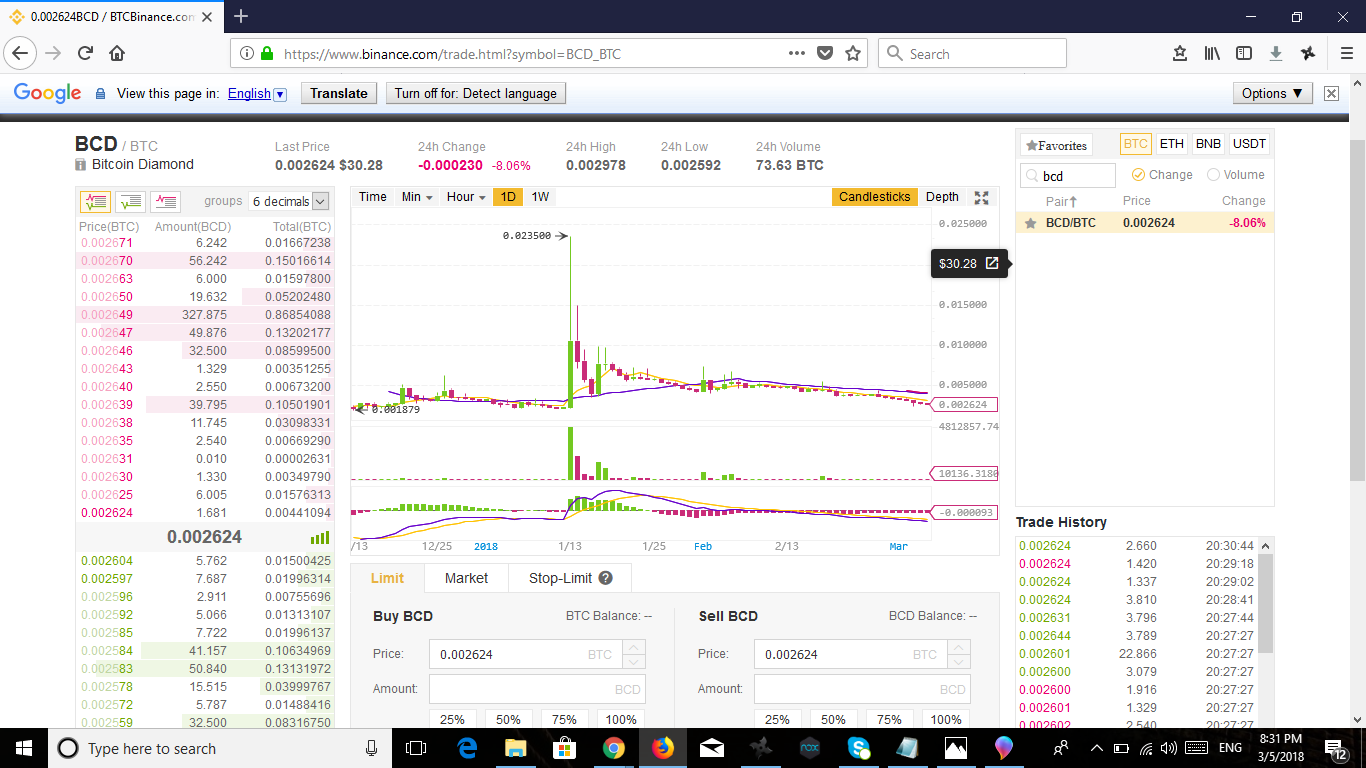Open Firefox library icon
1366x768 pixels.
coord(1212,54)
